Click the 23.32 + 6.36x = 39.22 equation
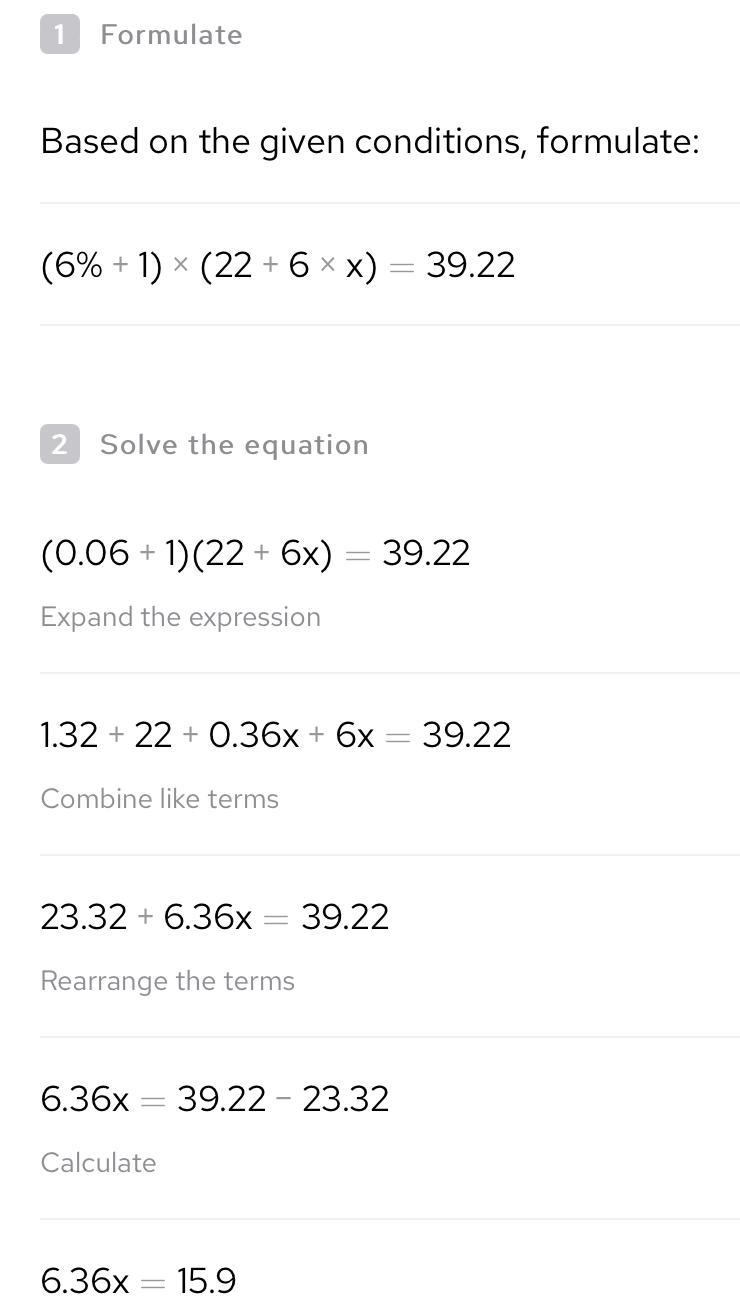Screen dimensions: 740x1315 (x=214, y=917)
